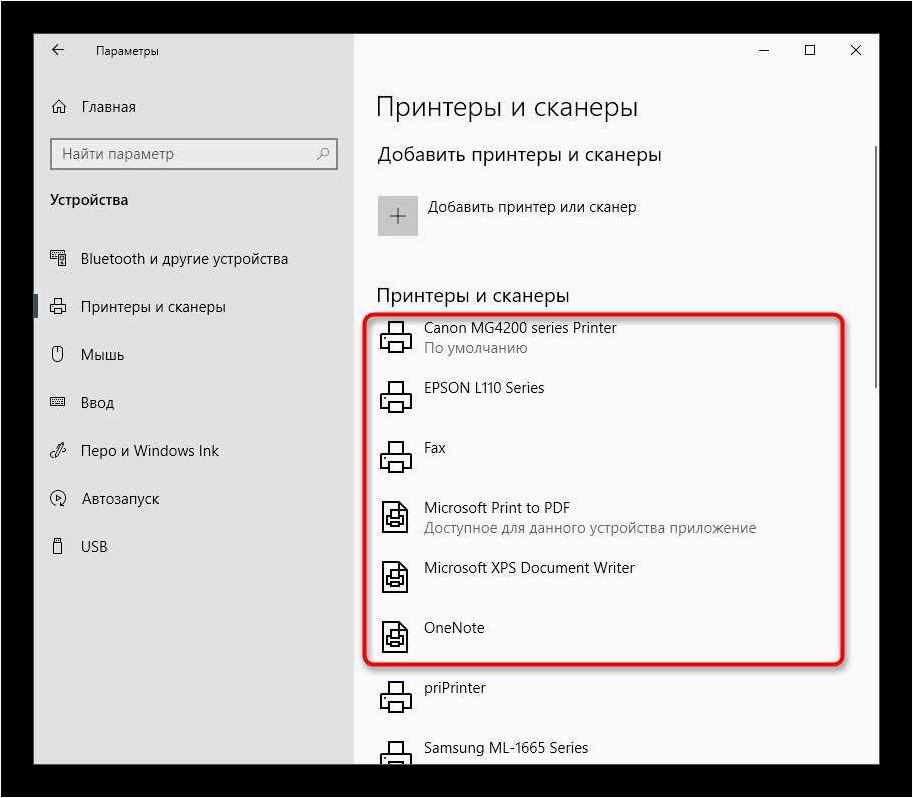Focus the Найти параметр search field
Screen dimensions: 913x798
(194, 154)
